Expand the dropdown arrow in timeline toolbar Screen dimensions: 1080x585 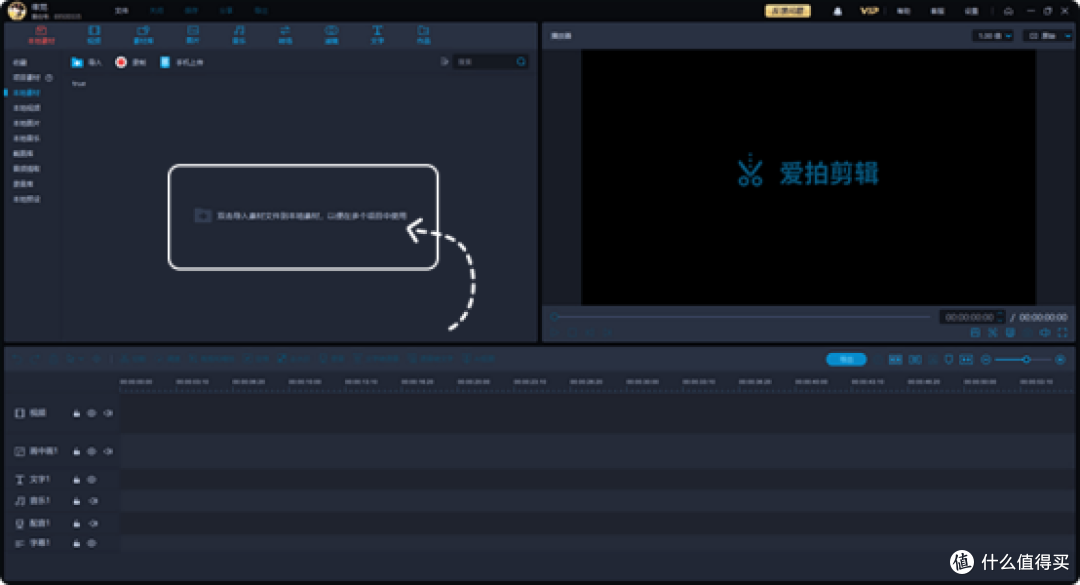82,360
